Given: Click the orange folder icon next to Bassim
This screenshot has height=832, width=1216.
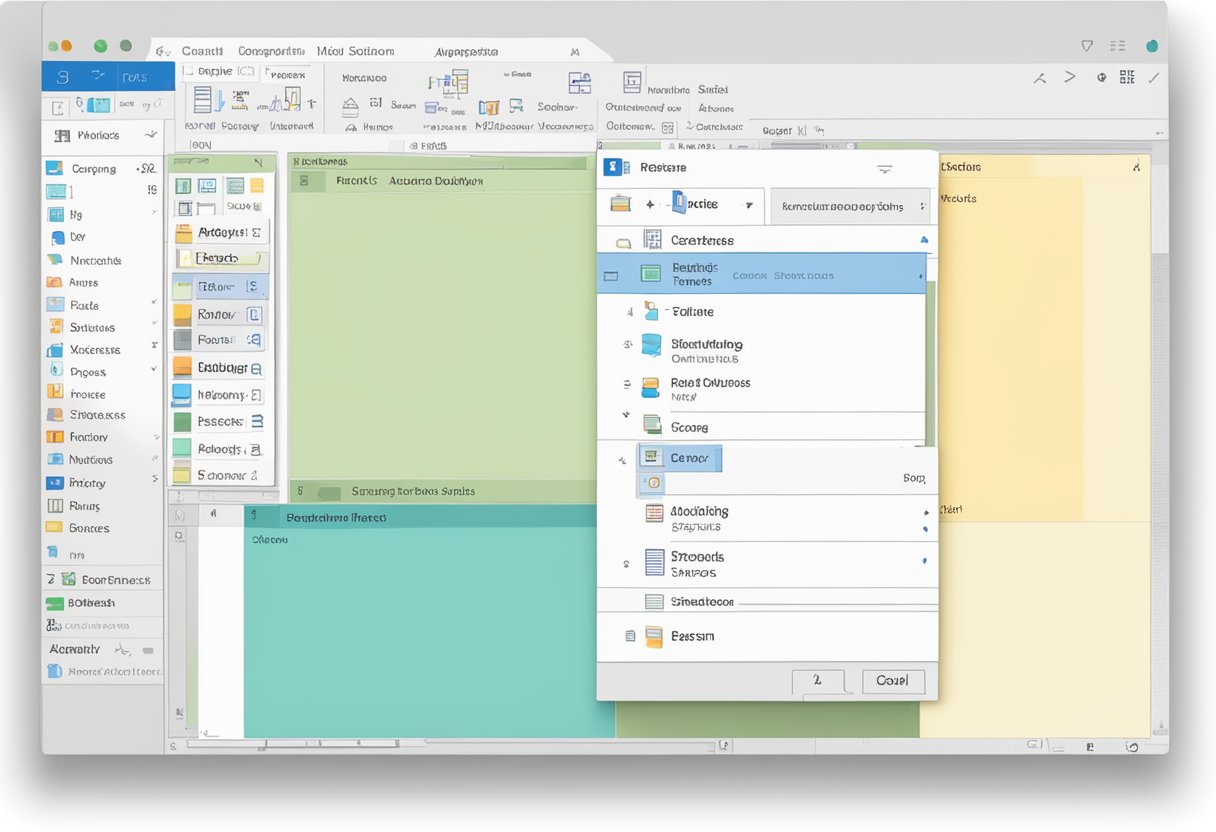Looking at the screenshot, I should tap(654, 636).
